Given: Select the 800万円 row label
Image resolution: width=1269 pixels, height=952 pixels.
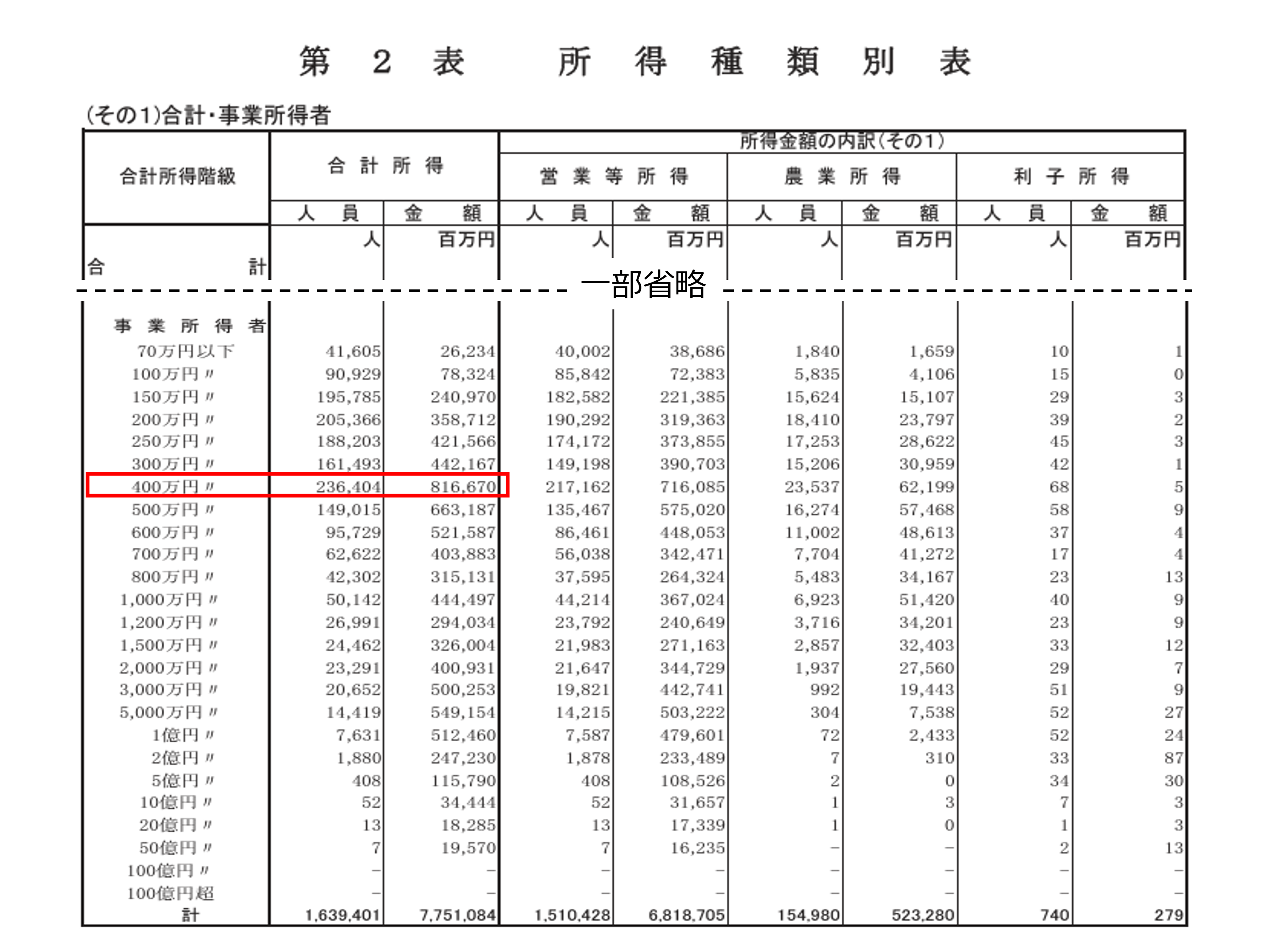Looking at the screenshot, I should [x=173, y=577].
